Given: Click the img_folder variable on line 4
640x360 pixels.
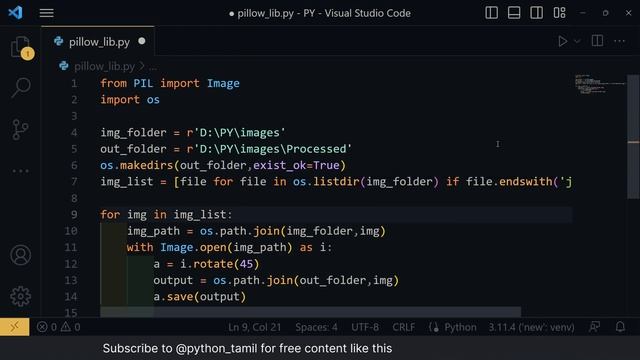Looking at the screenshot, I should pos(133,133).
